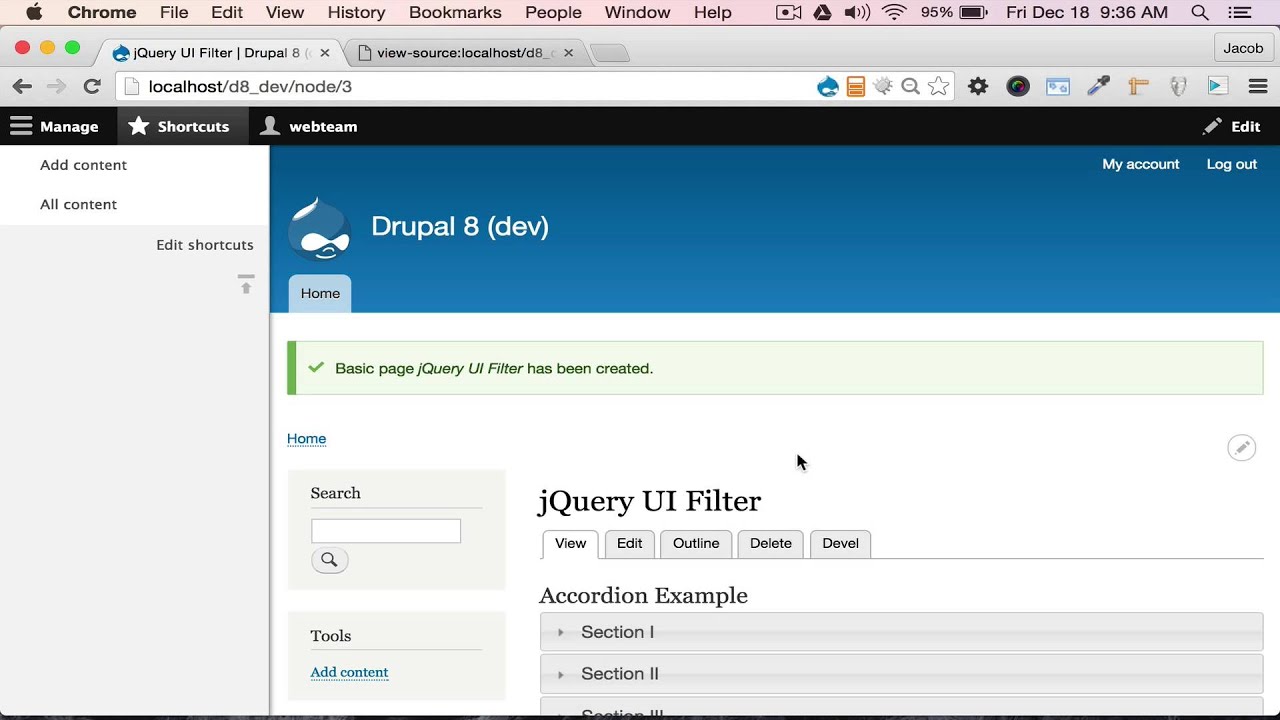The image size is (1280, 720).
Task: Click the Drupal 8 (dev) site name
Action: [x=460, y=227]
